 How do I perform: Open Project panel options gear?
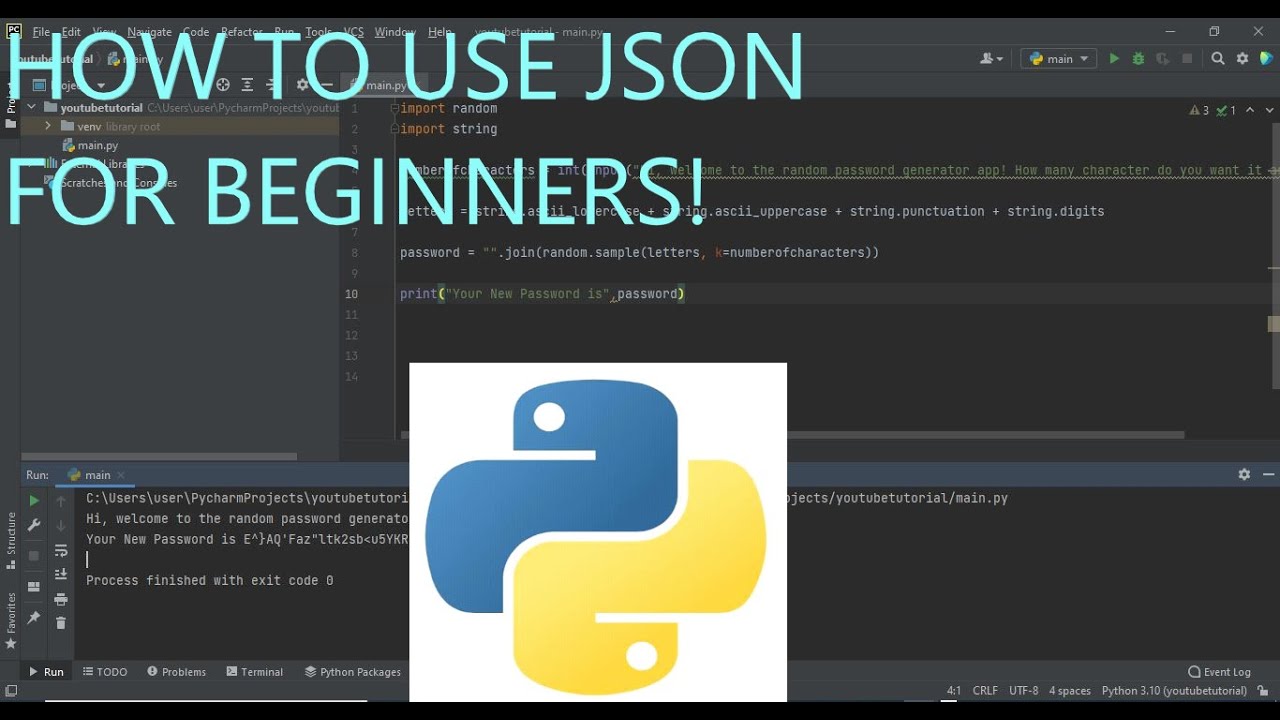[x=302, y=85]
